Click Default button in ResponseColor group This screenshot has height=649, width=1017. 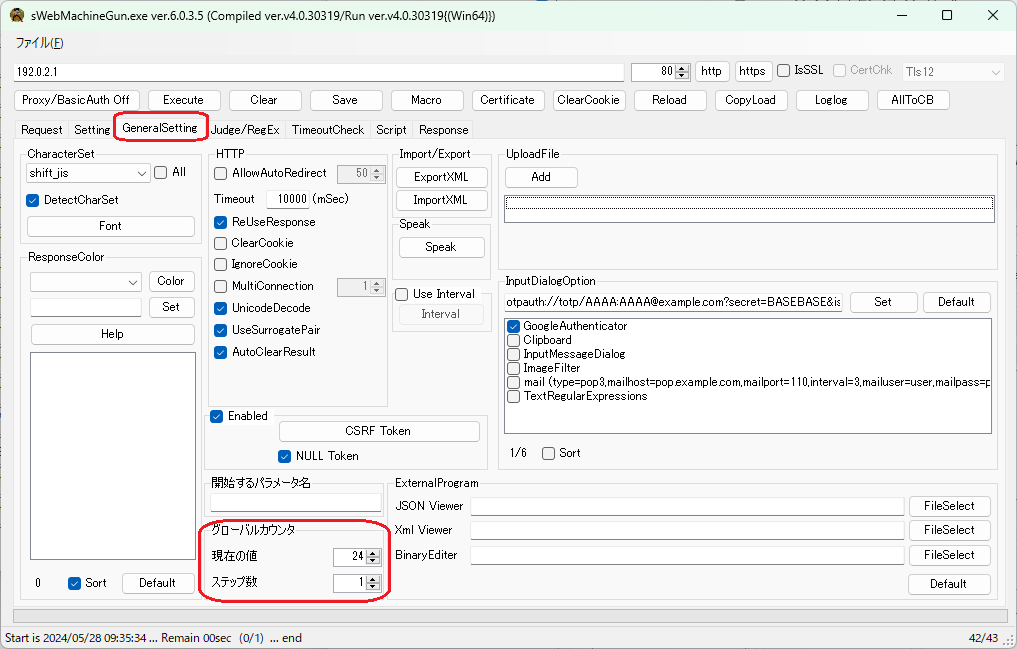[x=158, y=583]
